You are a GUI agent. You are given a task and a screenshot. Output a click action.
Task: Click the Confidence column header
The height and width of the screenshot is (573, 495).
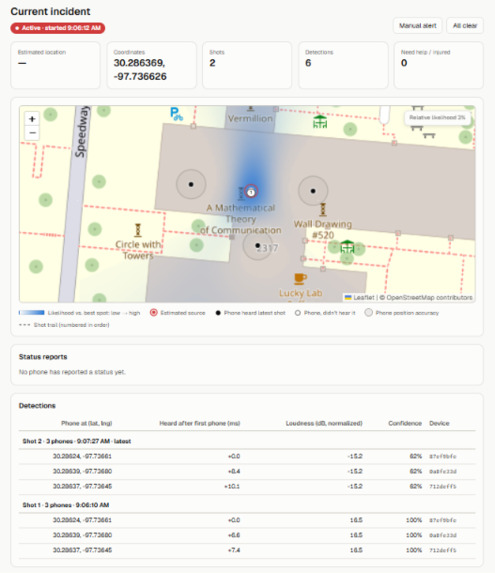click(x=405, y=423)
